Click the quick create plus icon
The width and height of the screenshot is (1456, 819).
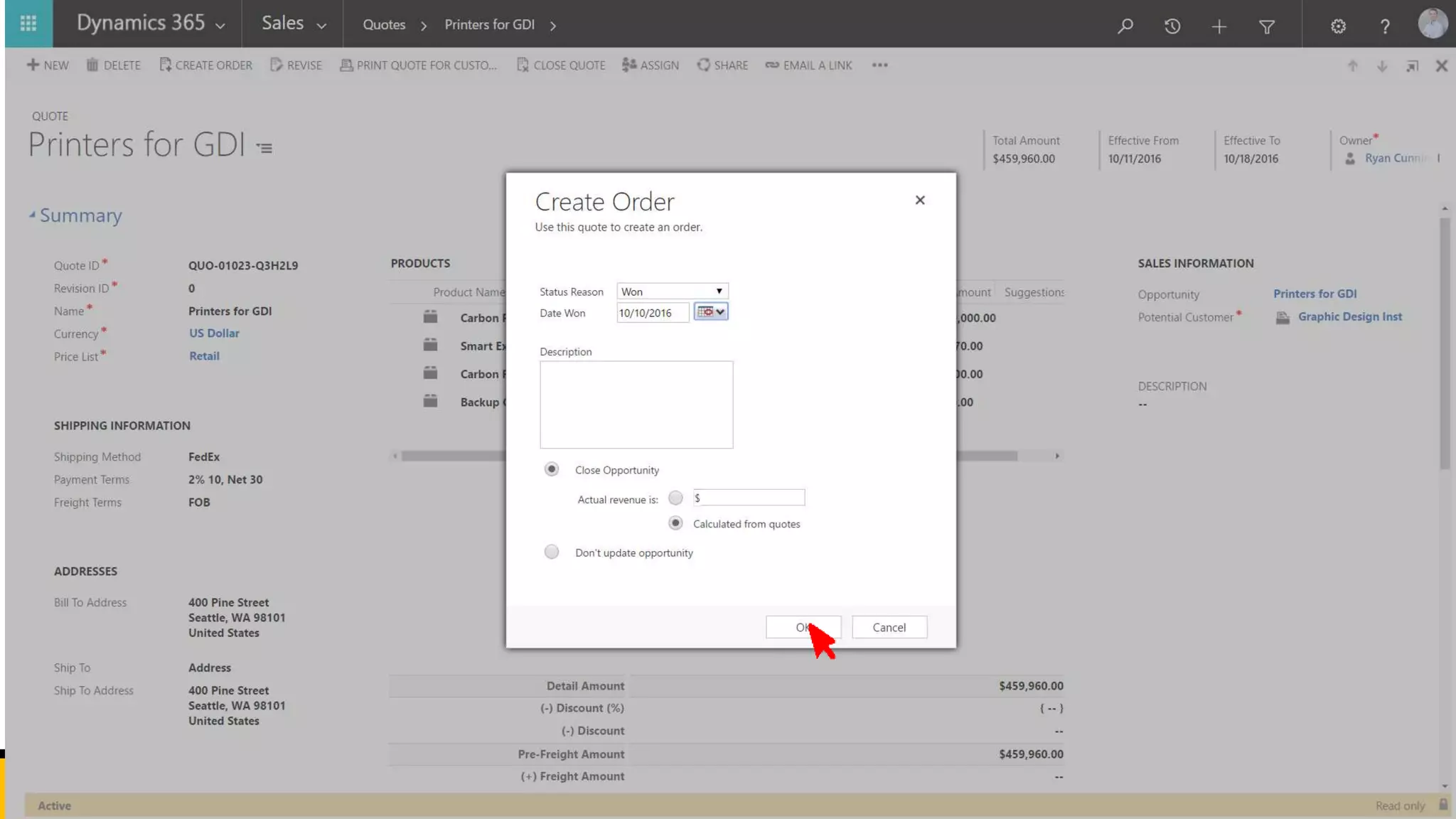tap(1219, 26)
